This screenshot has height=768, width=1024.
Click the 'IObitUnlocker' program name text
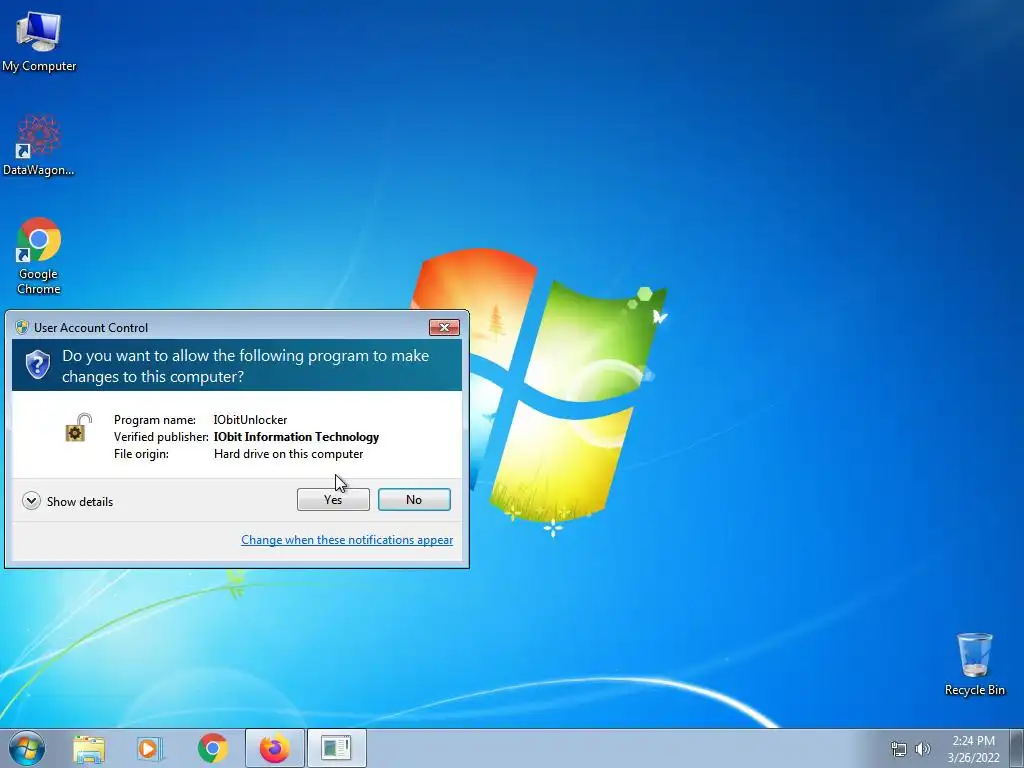click(250, 420)
